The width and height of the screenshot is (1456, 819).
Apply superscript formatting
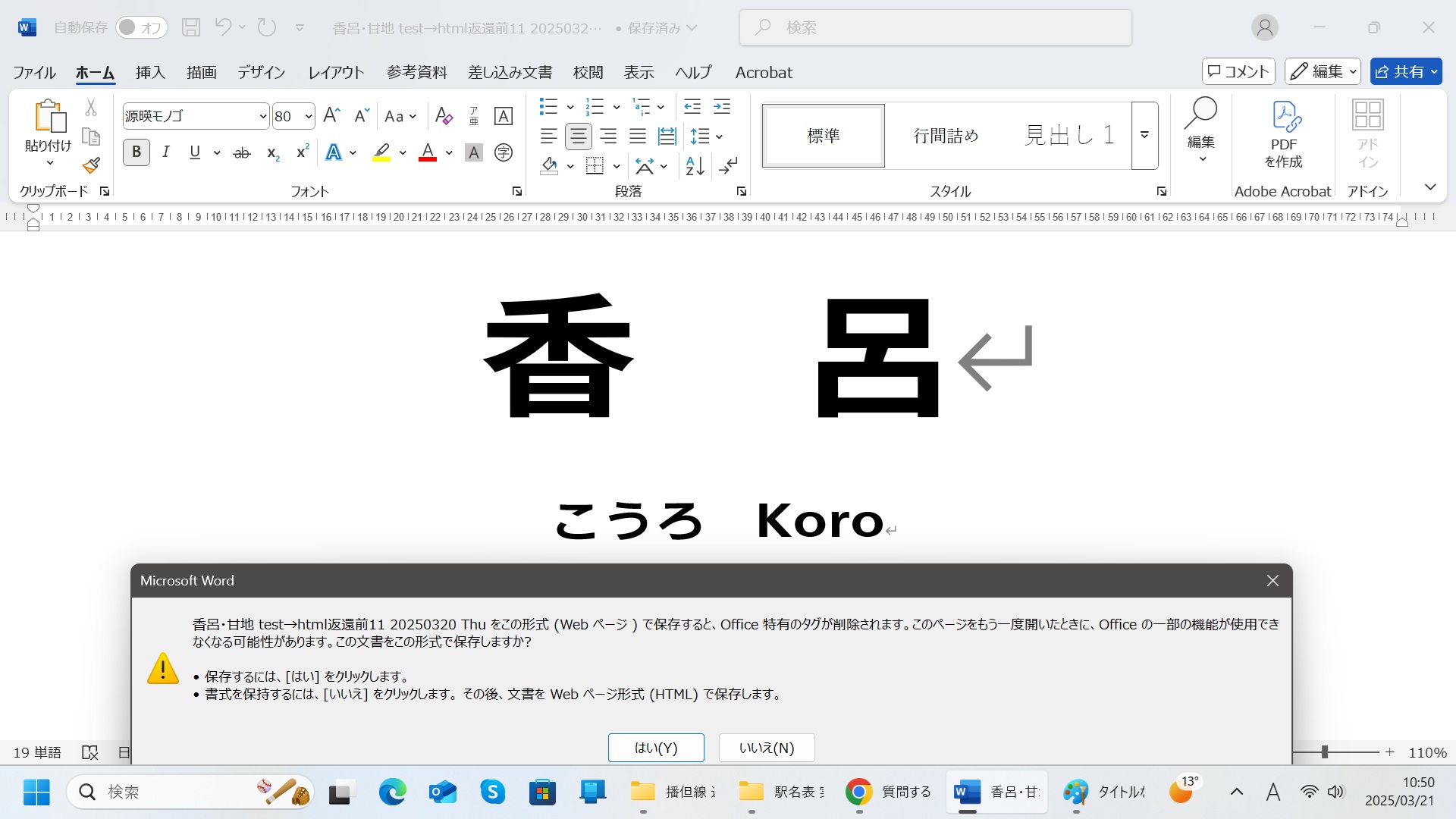pyautogui.click(x=301, y=152)
